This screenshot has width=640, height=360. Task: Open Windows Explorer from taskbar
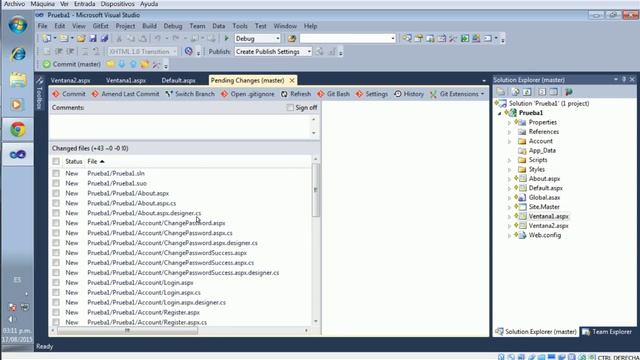pyautogui.click(x=18, y=79)
